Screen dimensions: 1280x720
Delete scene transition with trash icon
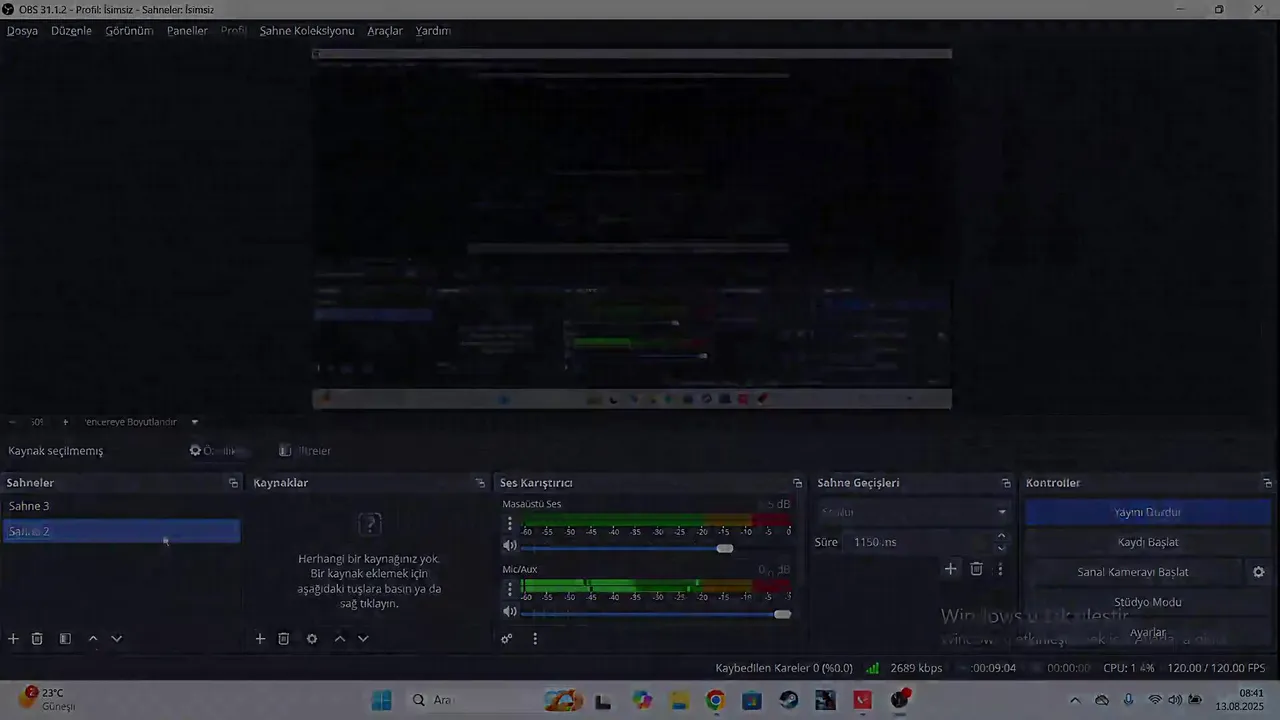pos(977,569)
